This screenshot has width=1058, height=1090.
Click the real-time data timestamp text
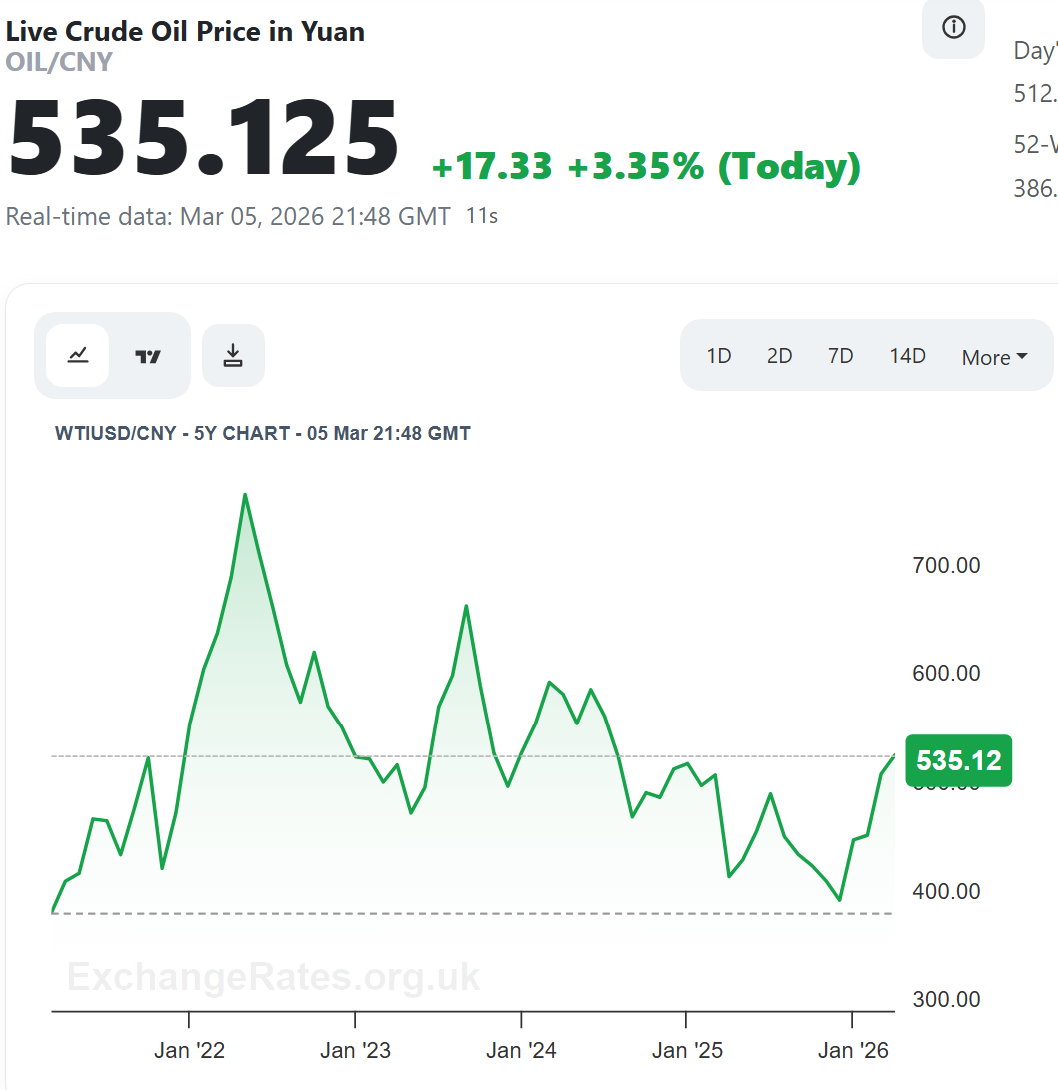pos(228,216)
